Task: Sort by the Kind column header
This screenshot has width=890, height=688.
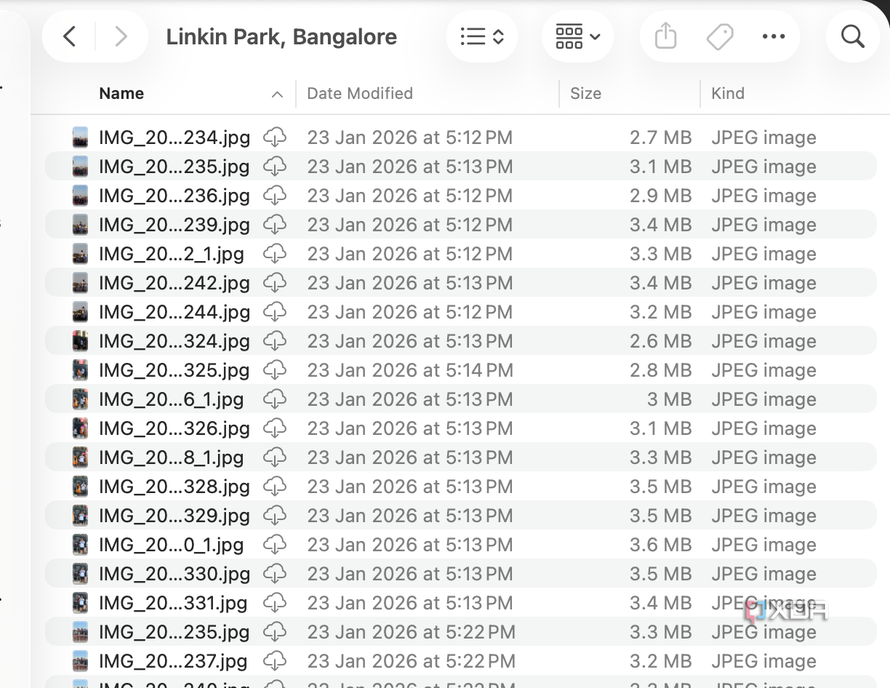Action: [x=727, y=93]
